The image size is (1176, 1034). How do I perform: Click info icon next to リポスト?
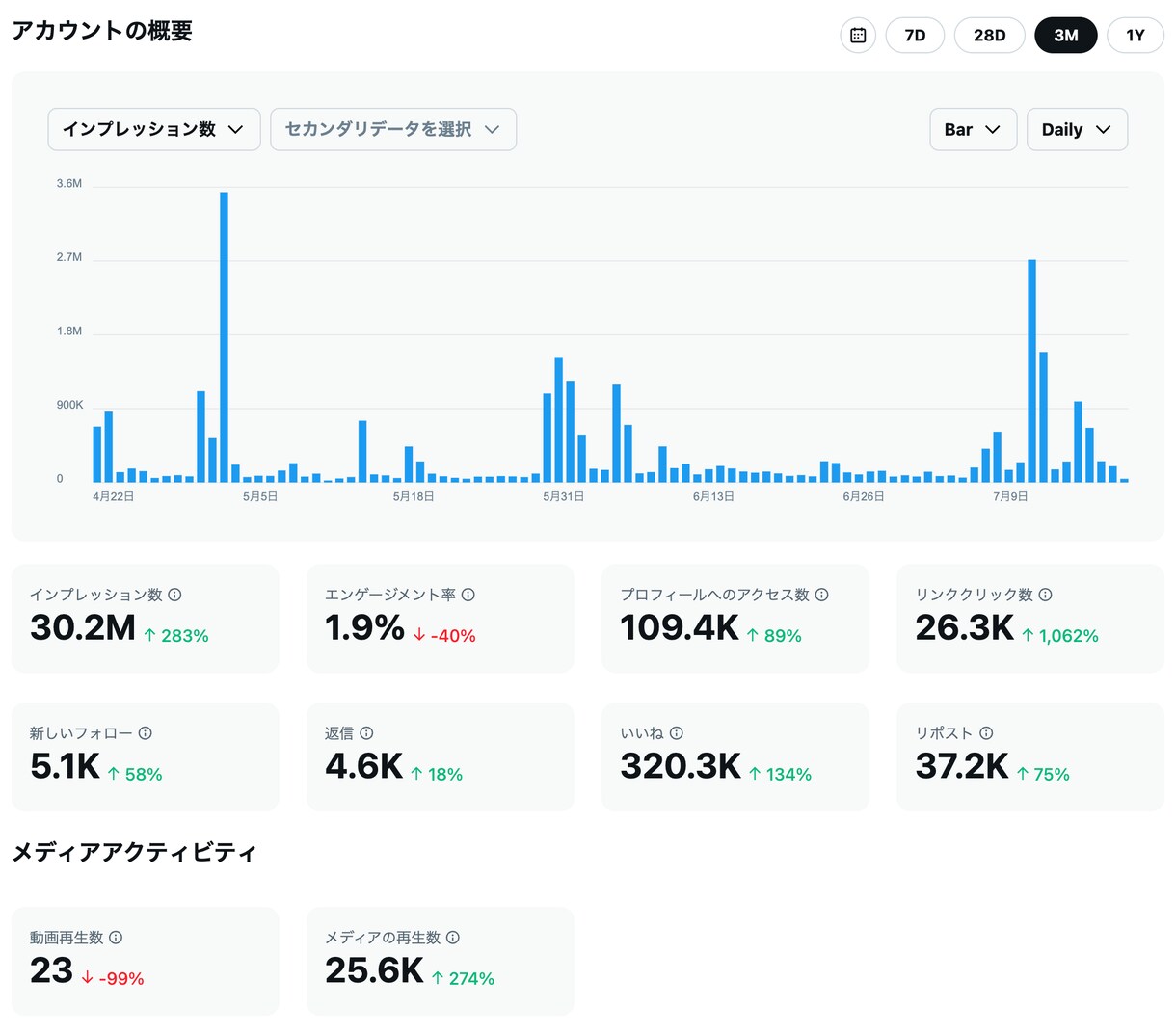(986, 733)
